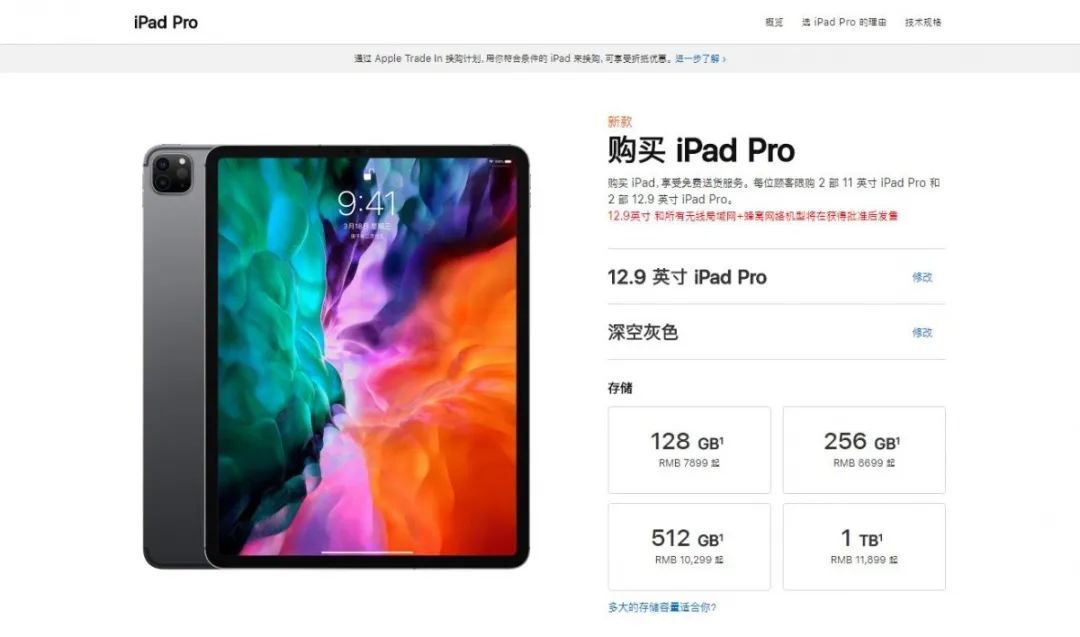Select the 128 GB storage option
The width and height of the screenshot is (1080, 637).
(689, 450)
